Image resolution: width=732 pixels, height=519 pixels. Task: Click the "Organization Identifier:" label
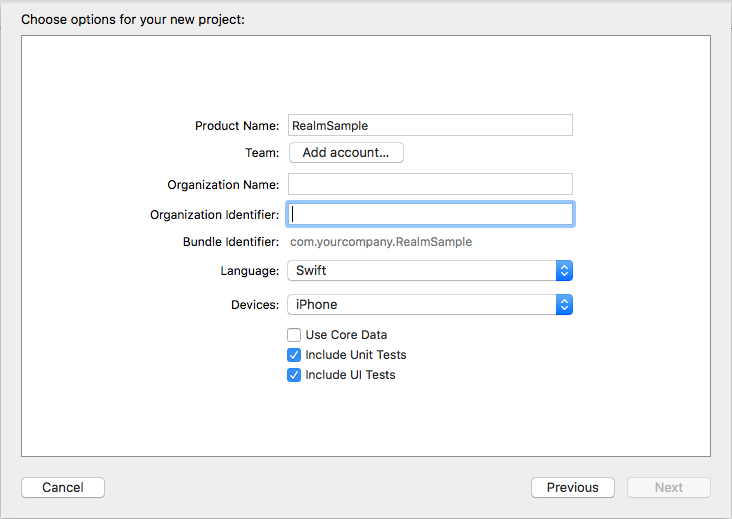point(214,215)
